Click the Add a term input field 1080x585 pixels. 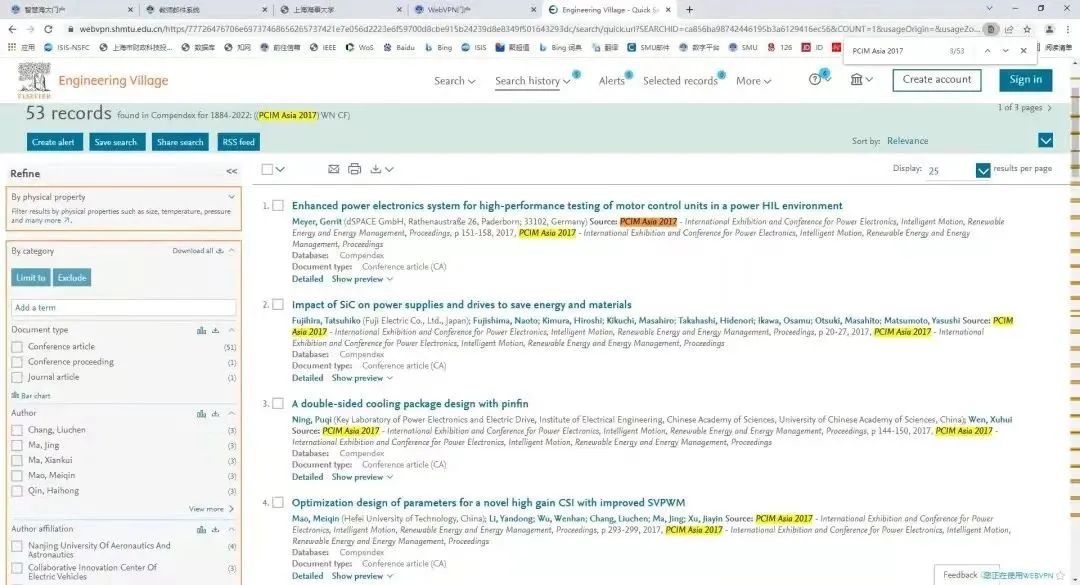point(123,308)
